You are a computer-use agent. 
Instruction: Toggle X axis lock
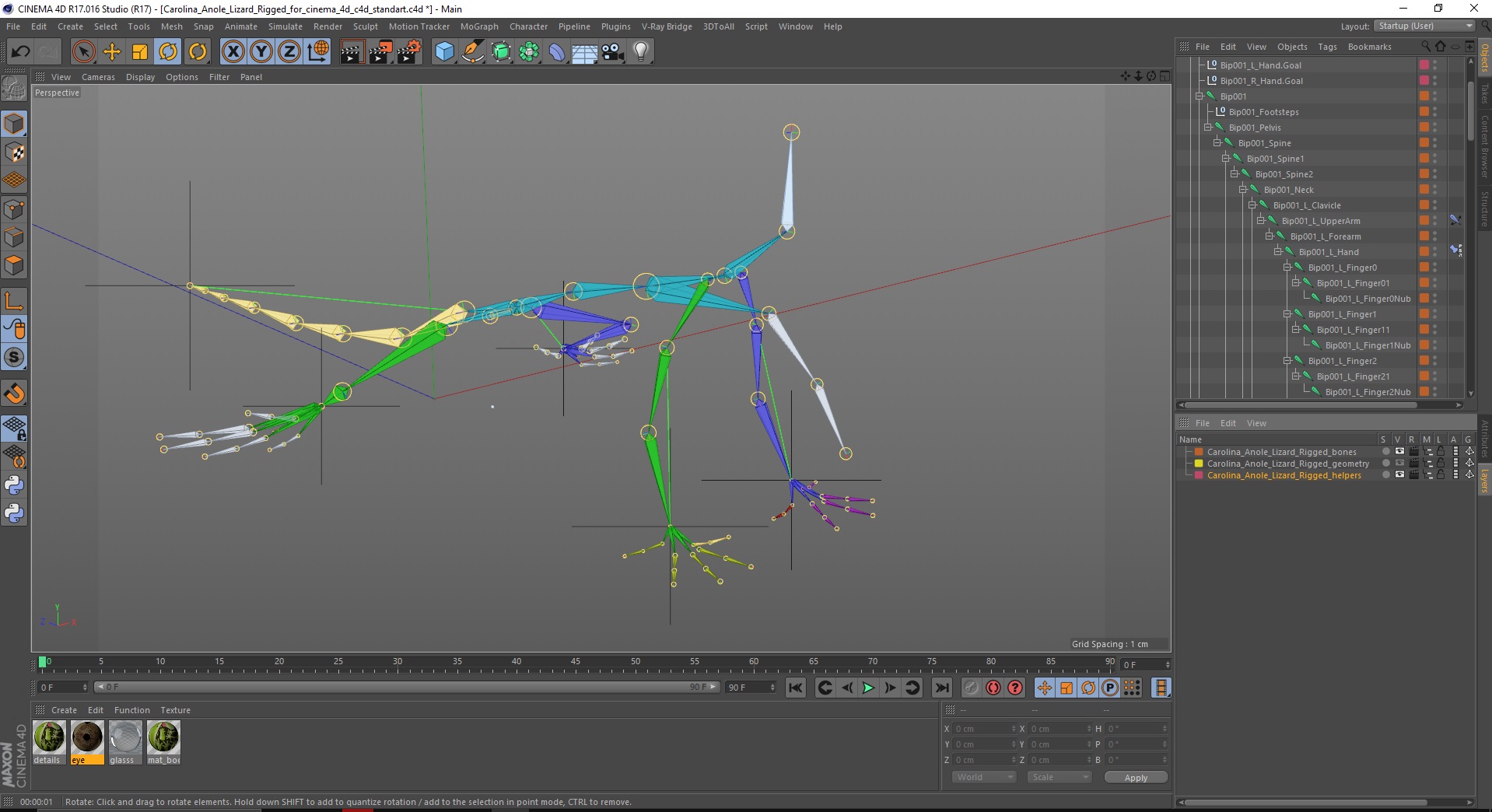point(233,52)
